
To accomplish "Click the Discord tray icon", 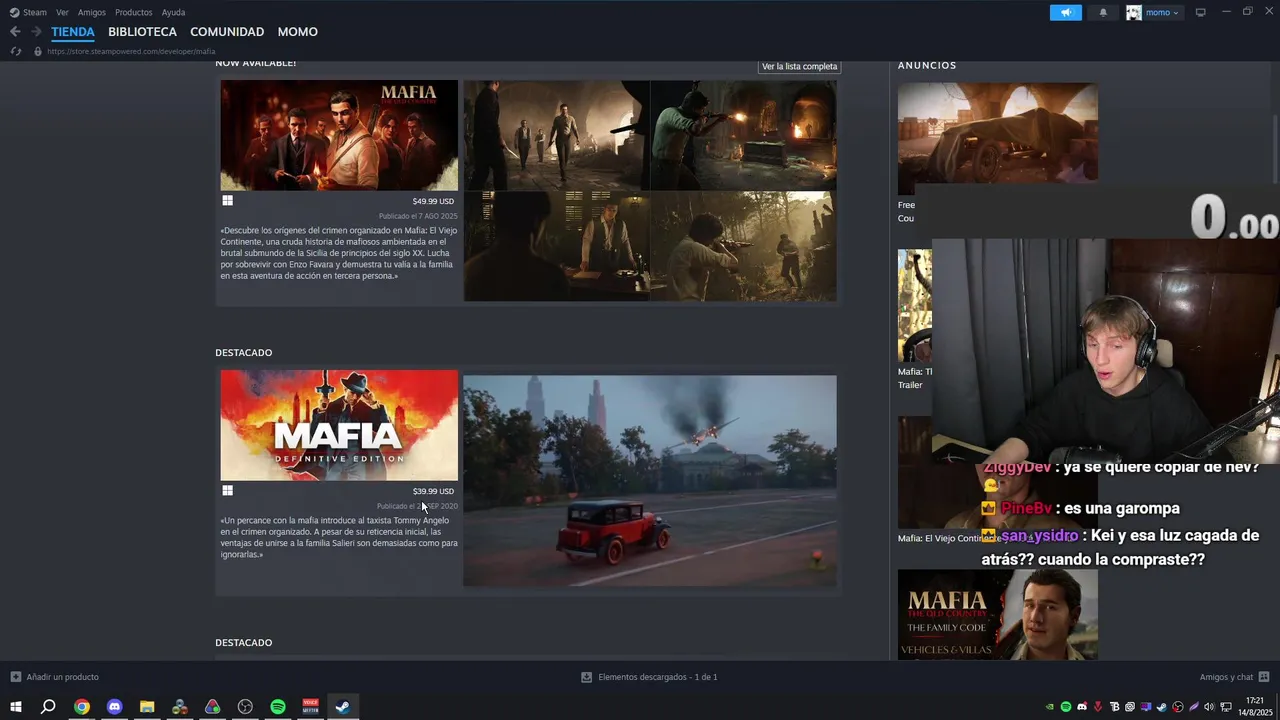I will coord(1082,707).
